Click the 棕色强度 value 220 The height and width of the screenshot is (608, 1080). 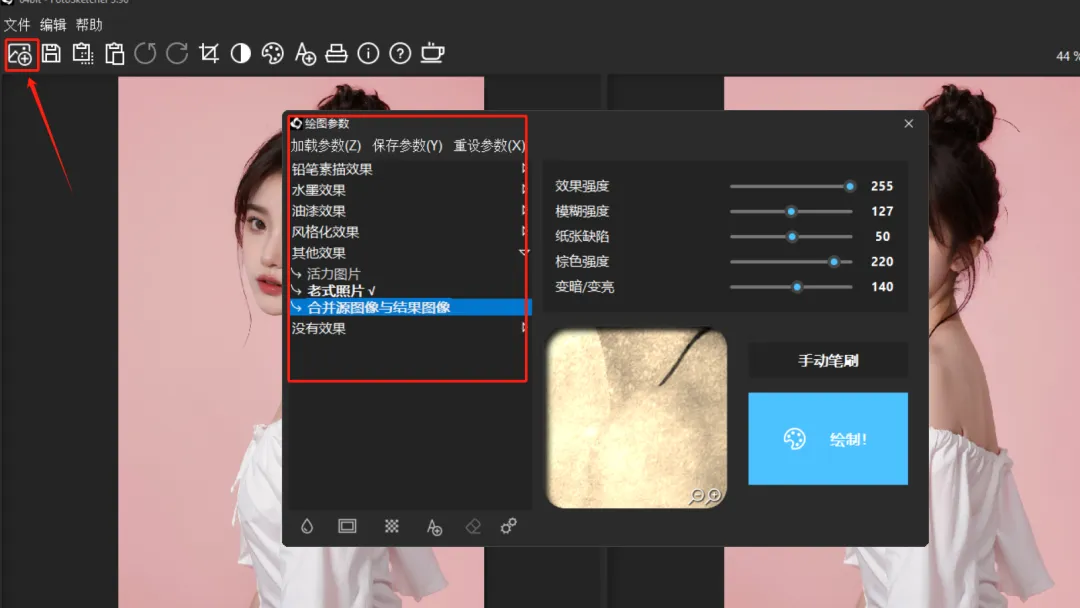point(882,262)
